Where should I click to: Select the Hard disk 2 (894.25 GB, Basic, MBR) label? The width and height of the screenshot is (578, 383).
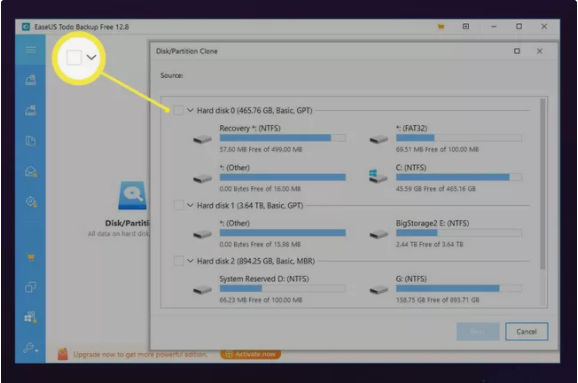pyautogui.click(x=256, y=261)
